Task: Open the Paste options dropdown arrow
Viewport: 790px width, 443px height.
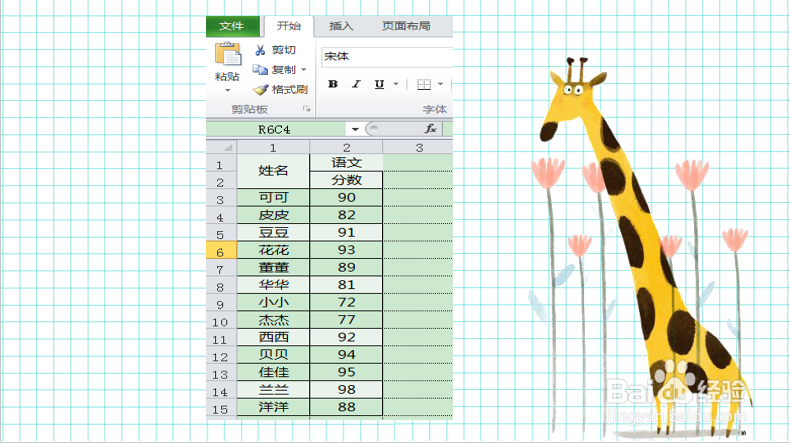Action: [228, 90]
